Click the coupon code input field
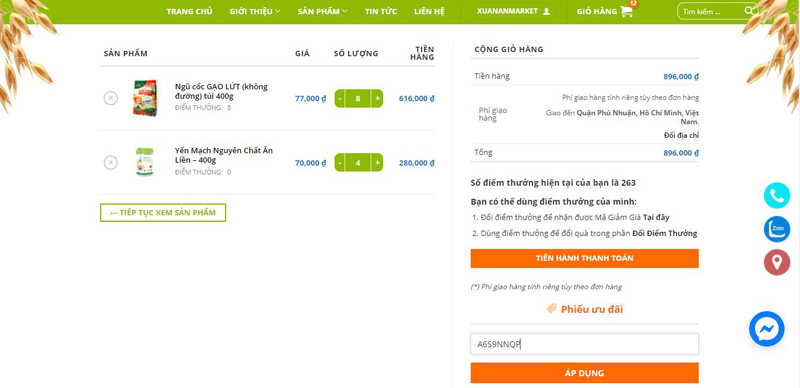 [x=584, y=344]
